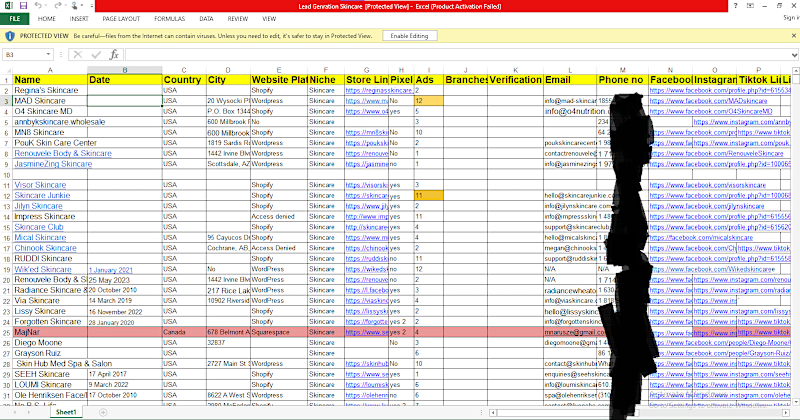
Task: Open the Help question mark icon
Action: coord(735,6)
